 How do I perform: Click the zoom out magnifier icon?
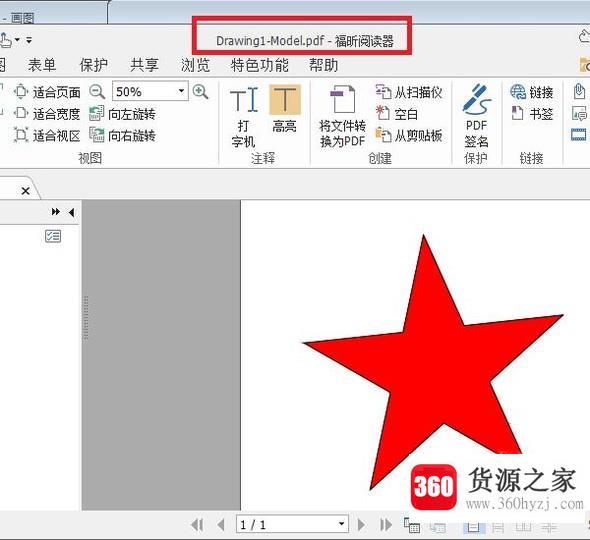[x=97, y=92]
